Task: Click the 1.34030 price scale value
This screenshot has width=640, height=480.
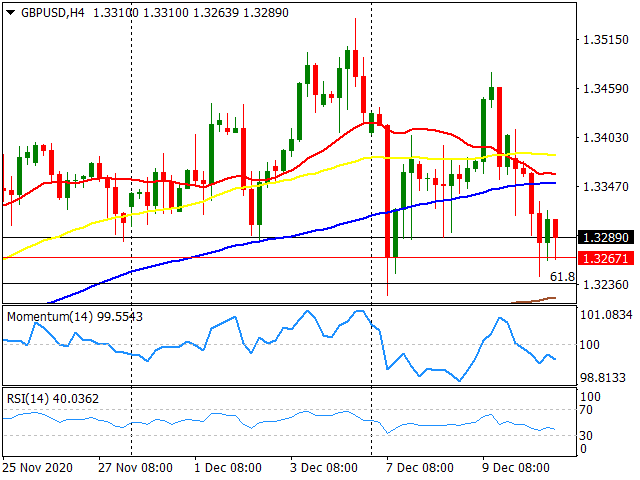Action: point(606,138)
